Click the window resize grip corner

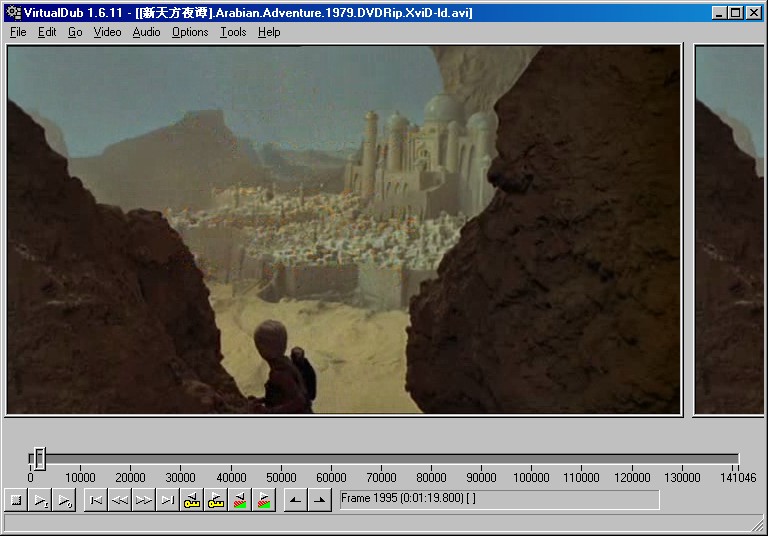pyautogui.click(x=757, y=524)
